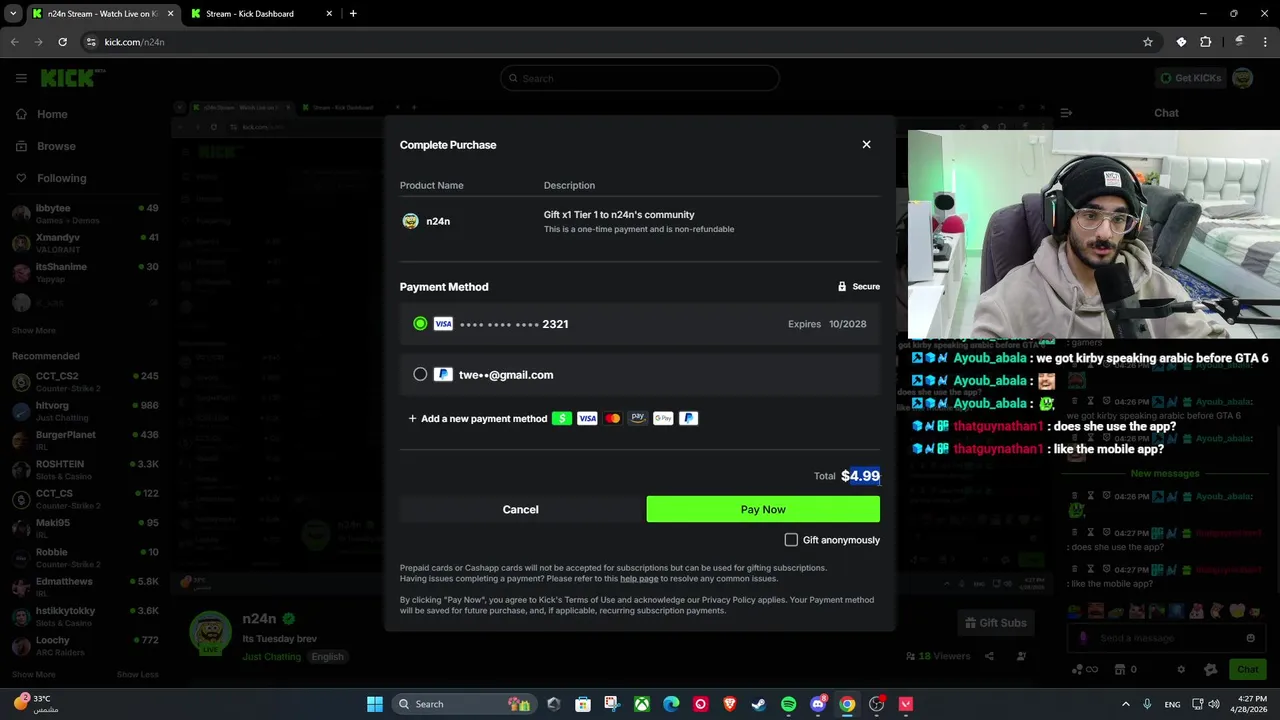The image size is (1280, 720).
Task: Click the share stream icon
Action: (989, 657)
